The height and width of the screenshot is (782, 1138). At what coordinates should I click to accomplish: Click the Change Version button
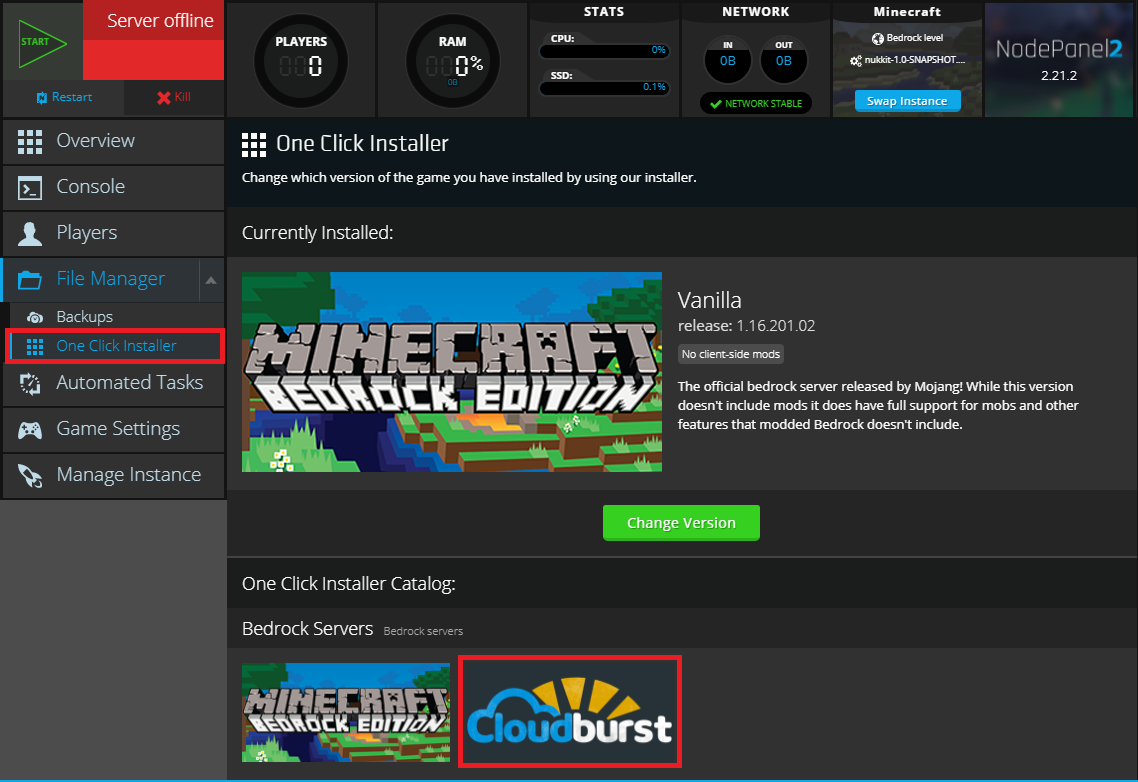pos(681,522)
